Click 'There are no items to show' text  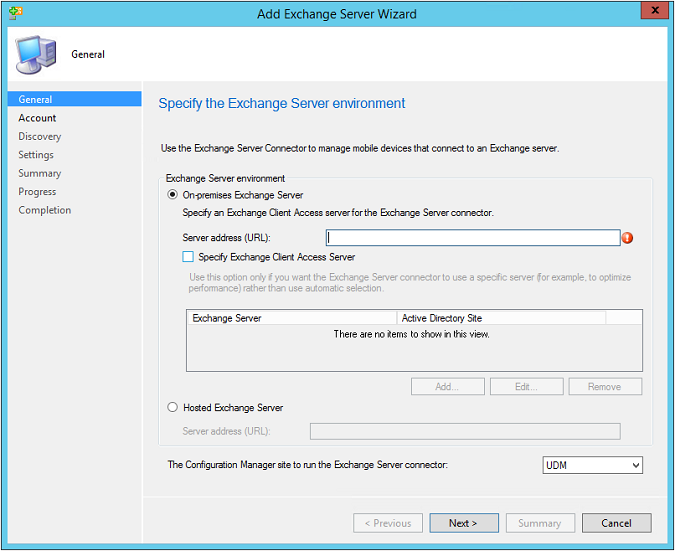point(412,334)
